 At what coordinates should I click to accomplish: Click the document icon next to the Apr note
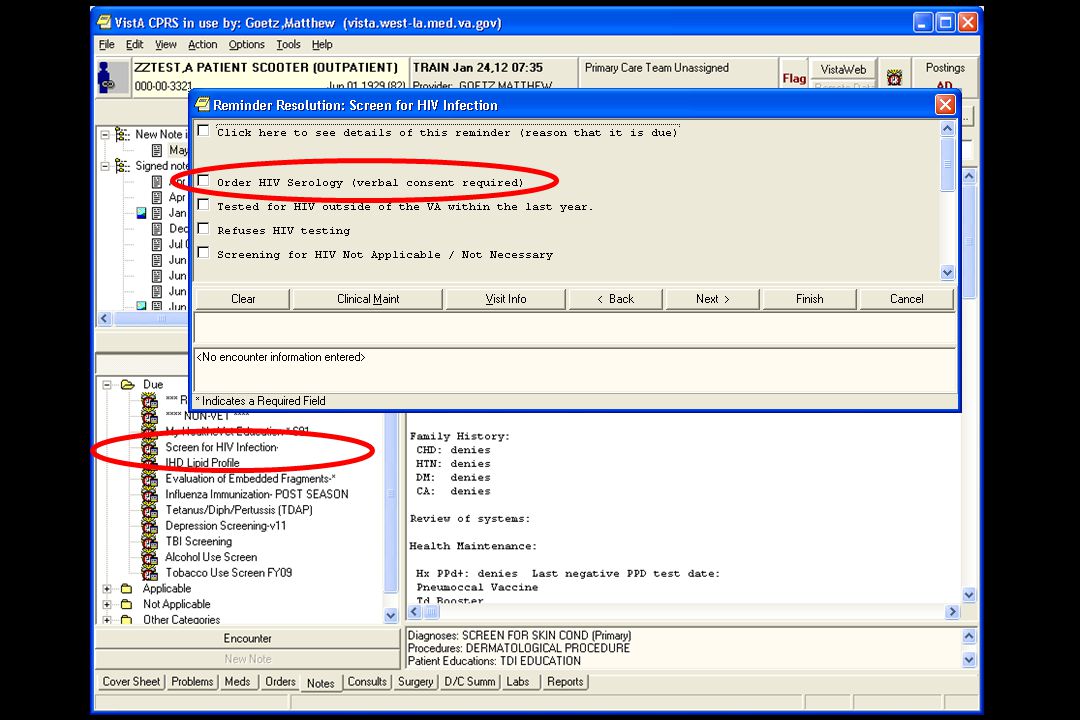click(156, 197)
